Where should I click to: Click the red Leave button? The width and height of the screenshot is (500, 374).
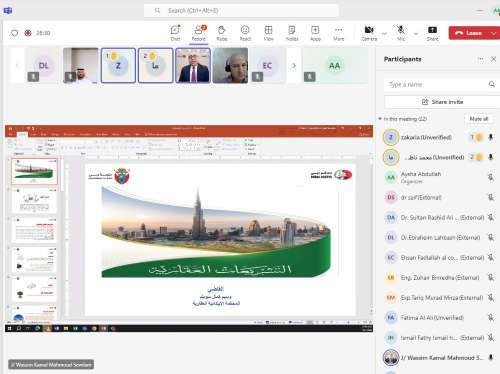tap(468, 33)
